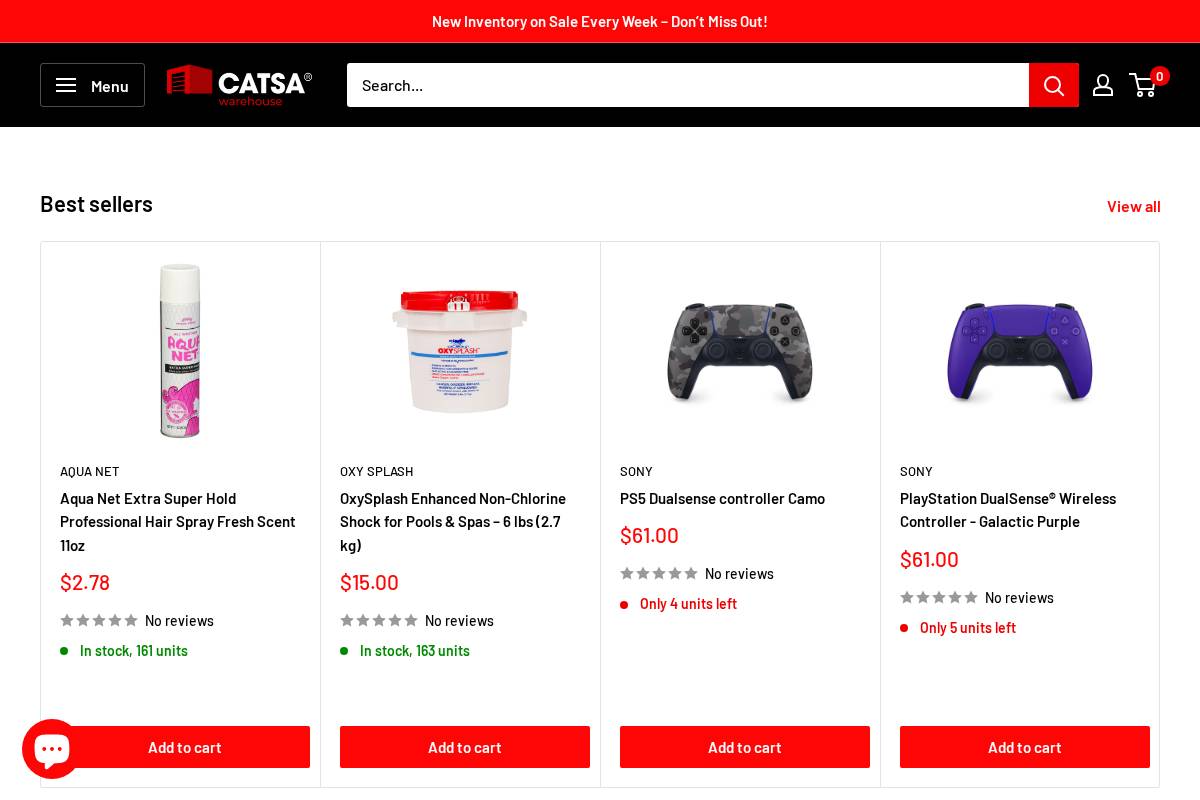Click the Only 4 units left warning
The image size is (1200, 800).
coord(688,603)
